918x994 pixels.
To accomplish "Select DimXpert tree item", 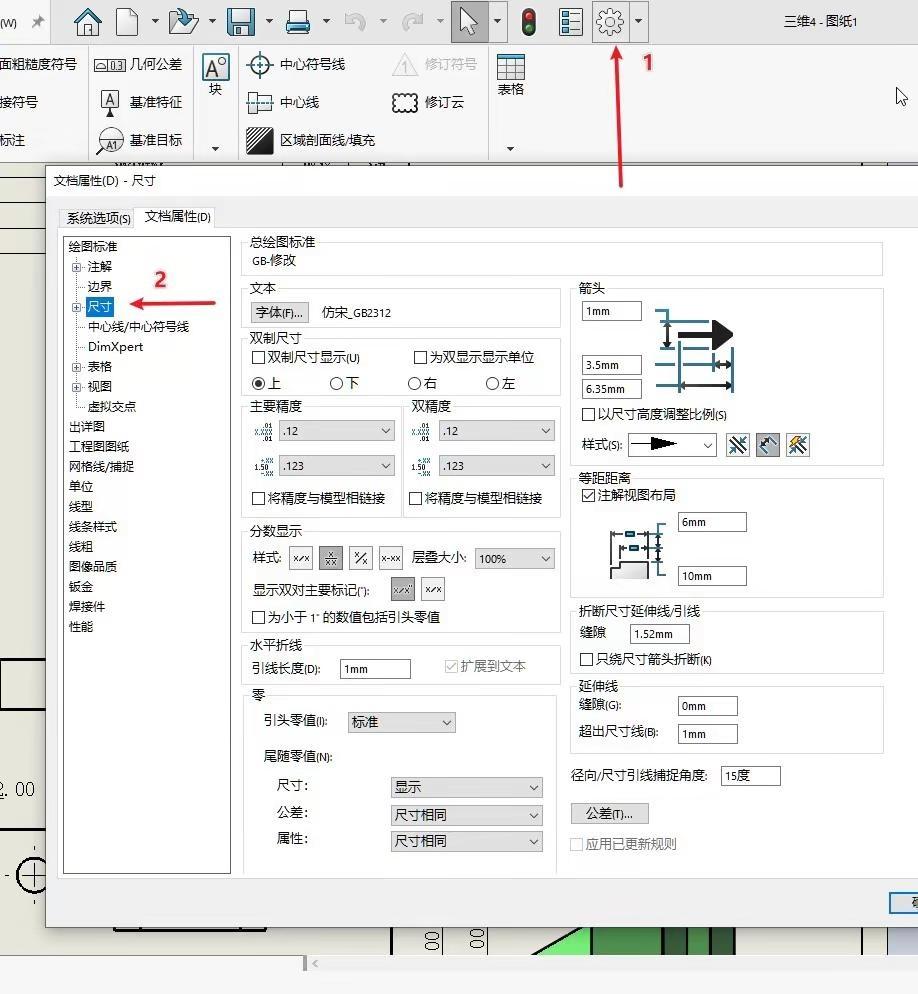I will click(x=115, y=347).
